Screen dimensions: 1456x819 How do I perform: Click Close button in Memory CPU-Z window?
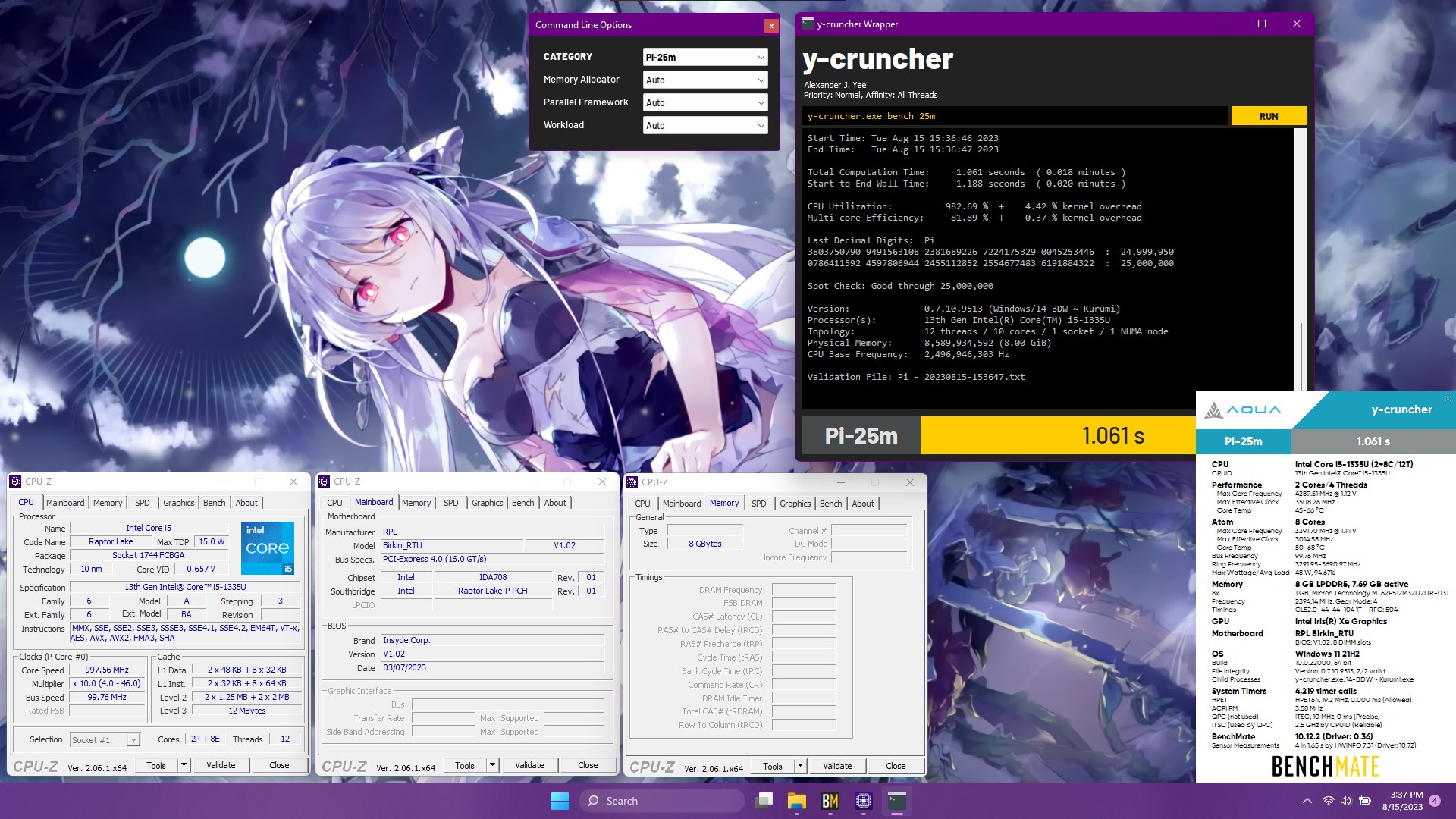tap(896, 766)
